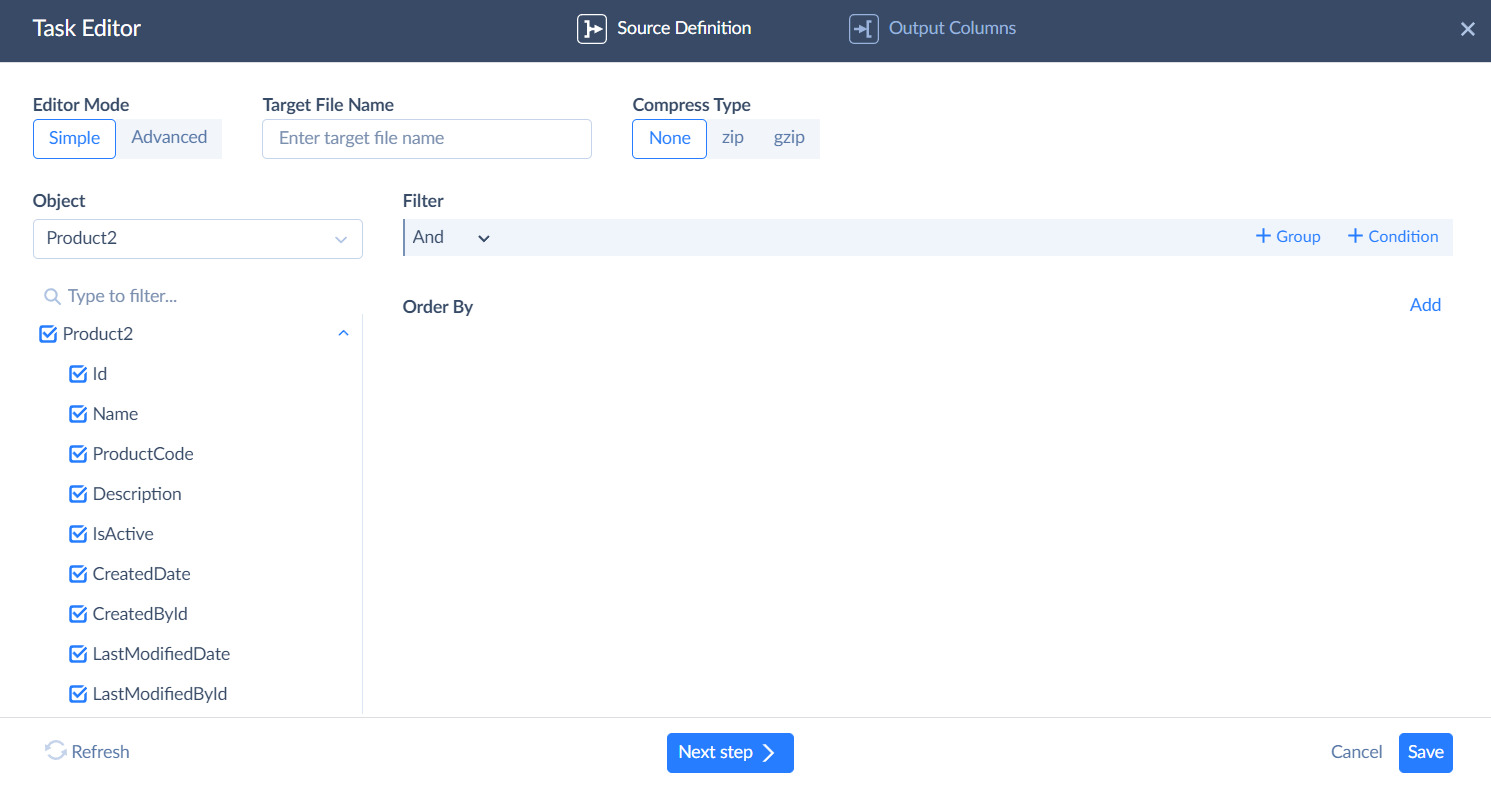This screenshot has height=785, width=1491.
Task: Click the plus icon next to Group
Action: coord(1263,237)
